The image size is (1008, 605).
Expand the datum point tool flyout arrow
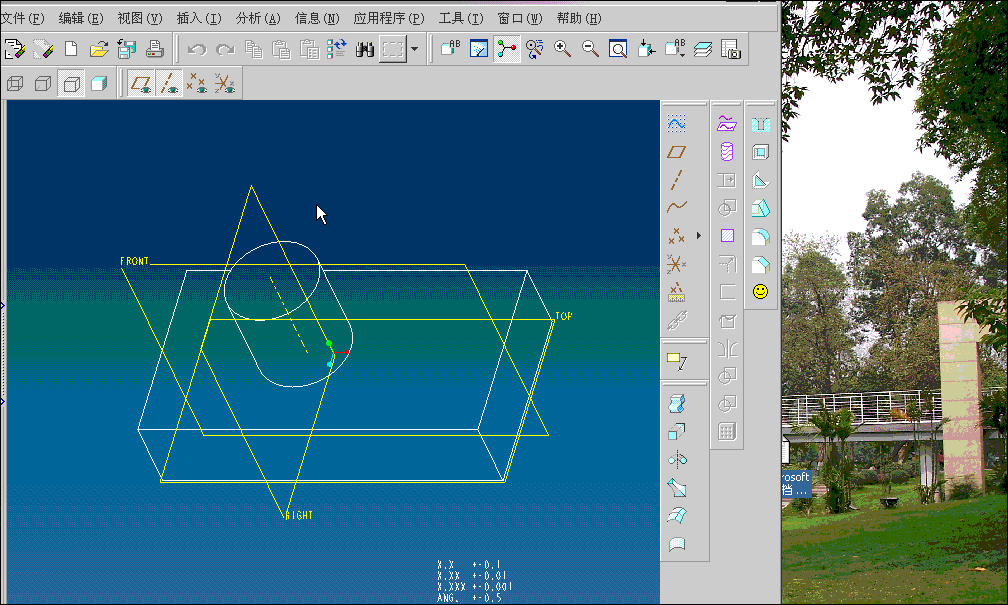click(x=698, y=236)
